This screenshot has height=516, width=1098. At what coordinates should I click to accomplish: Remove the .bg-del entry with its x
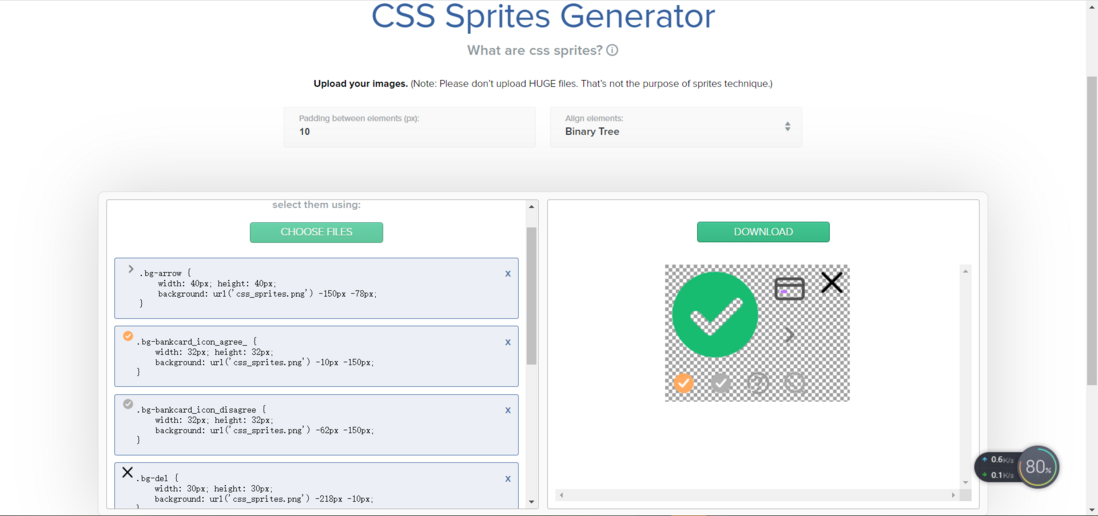tap(508, 479)
